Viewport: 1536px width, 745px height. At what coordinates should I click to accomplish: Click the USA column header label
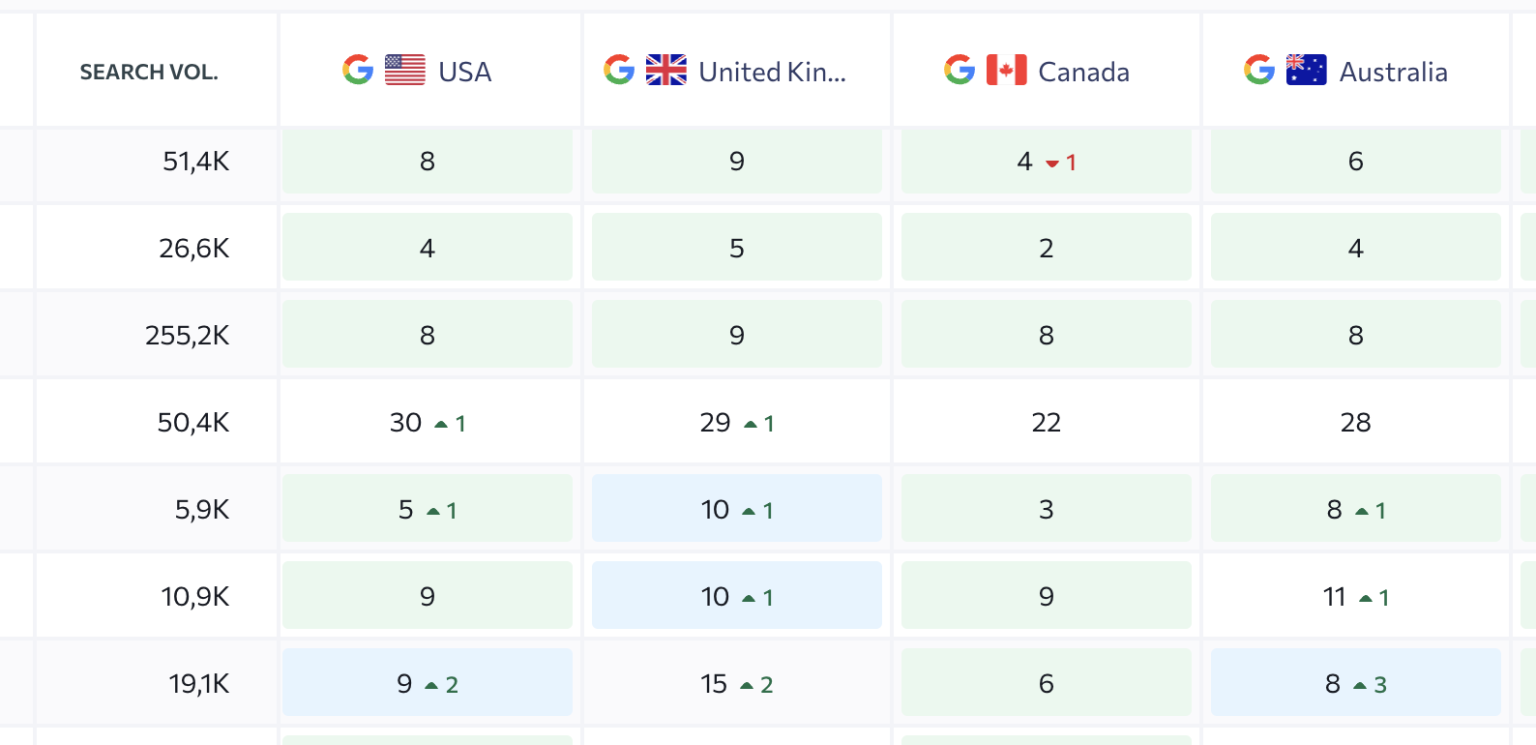click(x=466, y=71)
